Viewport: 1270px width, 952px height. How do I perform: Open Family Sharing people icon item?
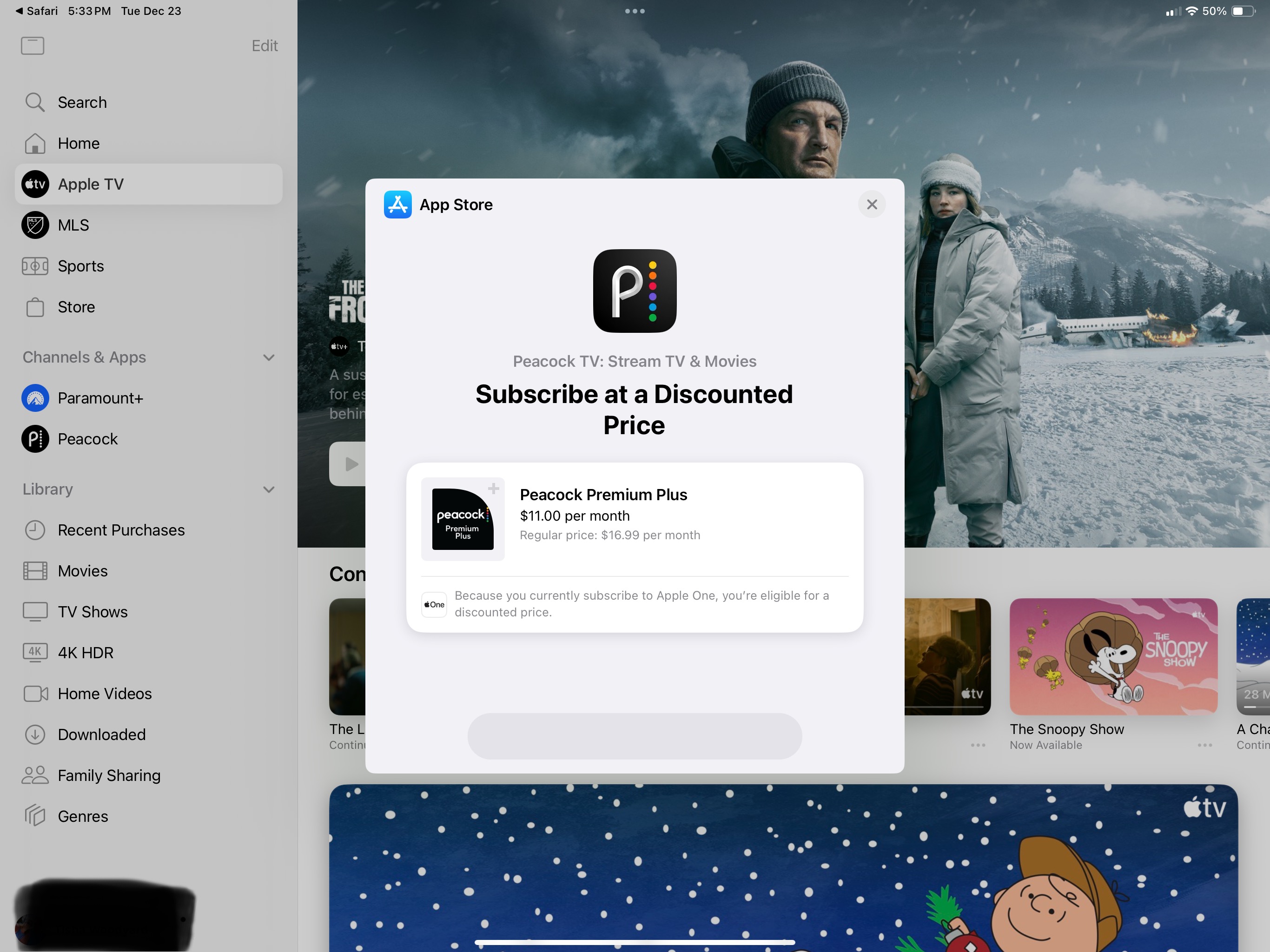pos(35,775)
